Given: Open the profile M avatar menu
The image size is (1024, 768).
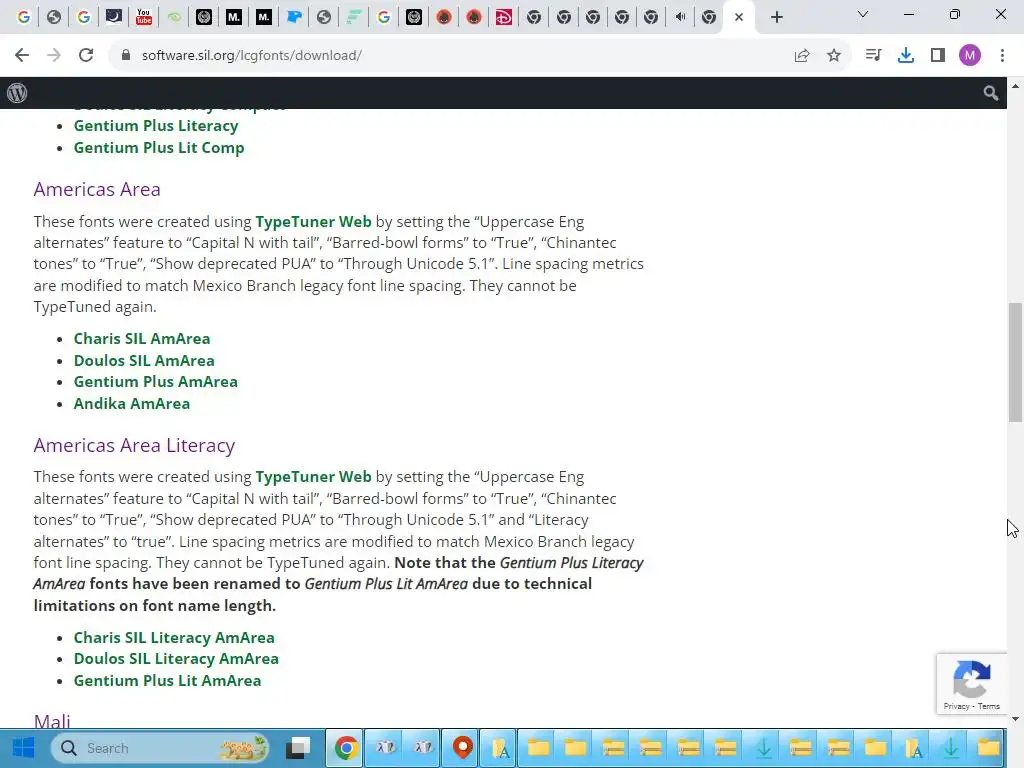Looking at the screenshot, I should click(970, 56).
